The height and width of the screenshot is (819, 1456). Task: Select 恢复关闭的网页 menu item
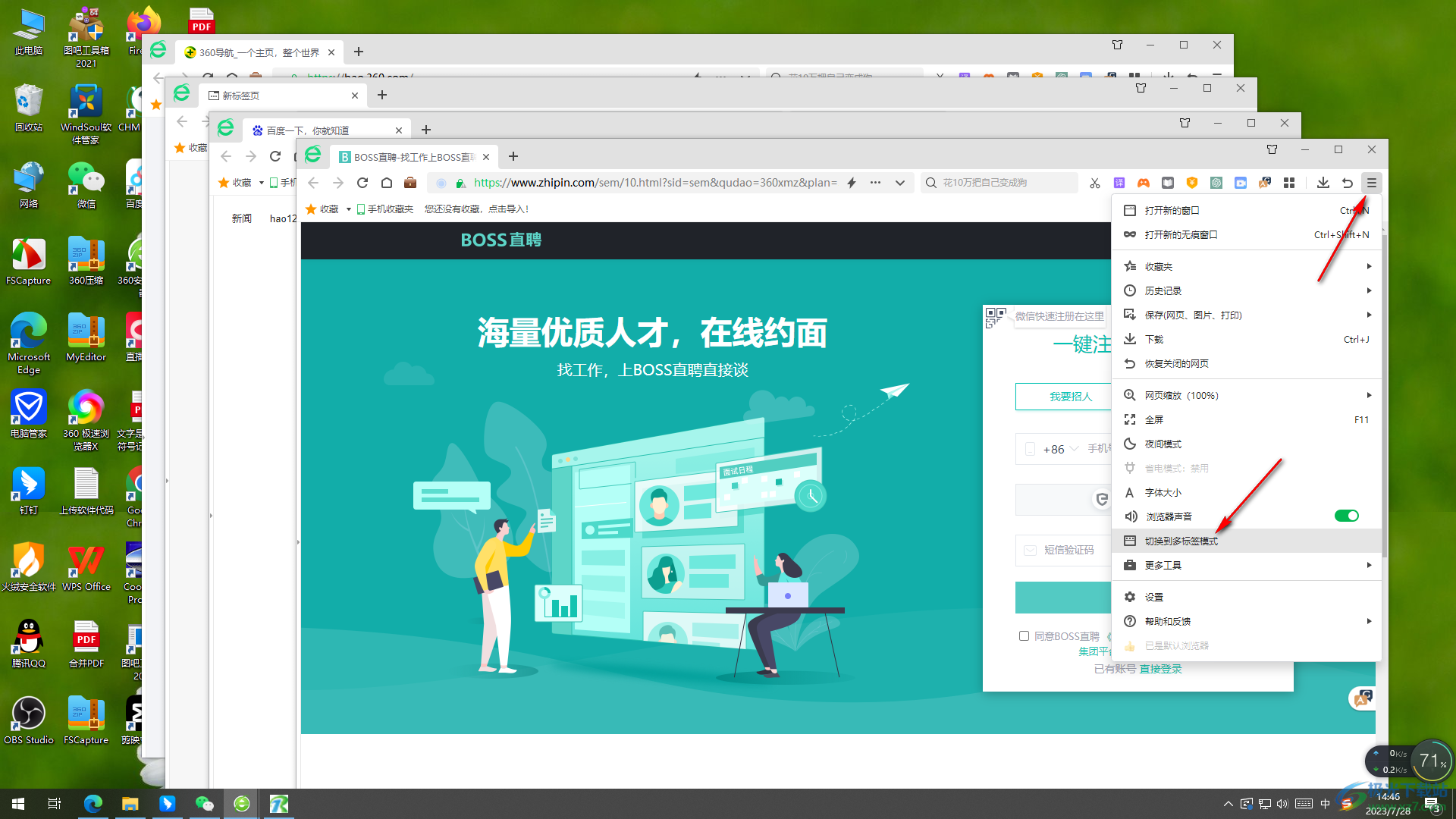tap(1247, 363)
